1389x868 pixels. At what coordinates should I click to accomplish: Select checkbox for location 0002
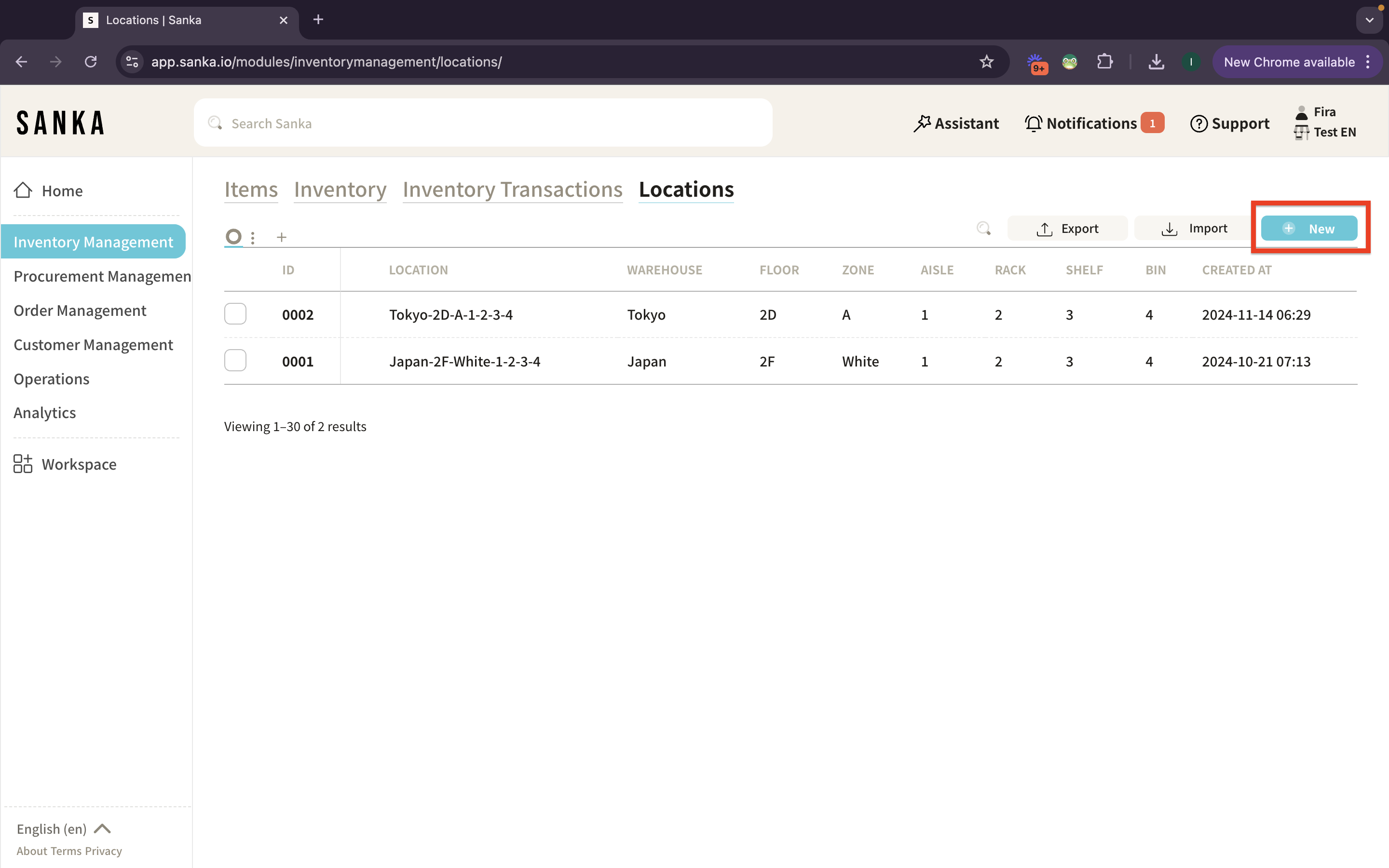point(235,314)
